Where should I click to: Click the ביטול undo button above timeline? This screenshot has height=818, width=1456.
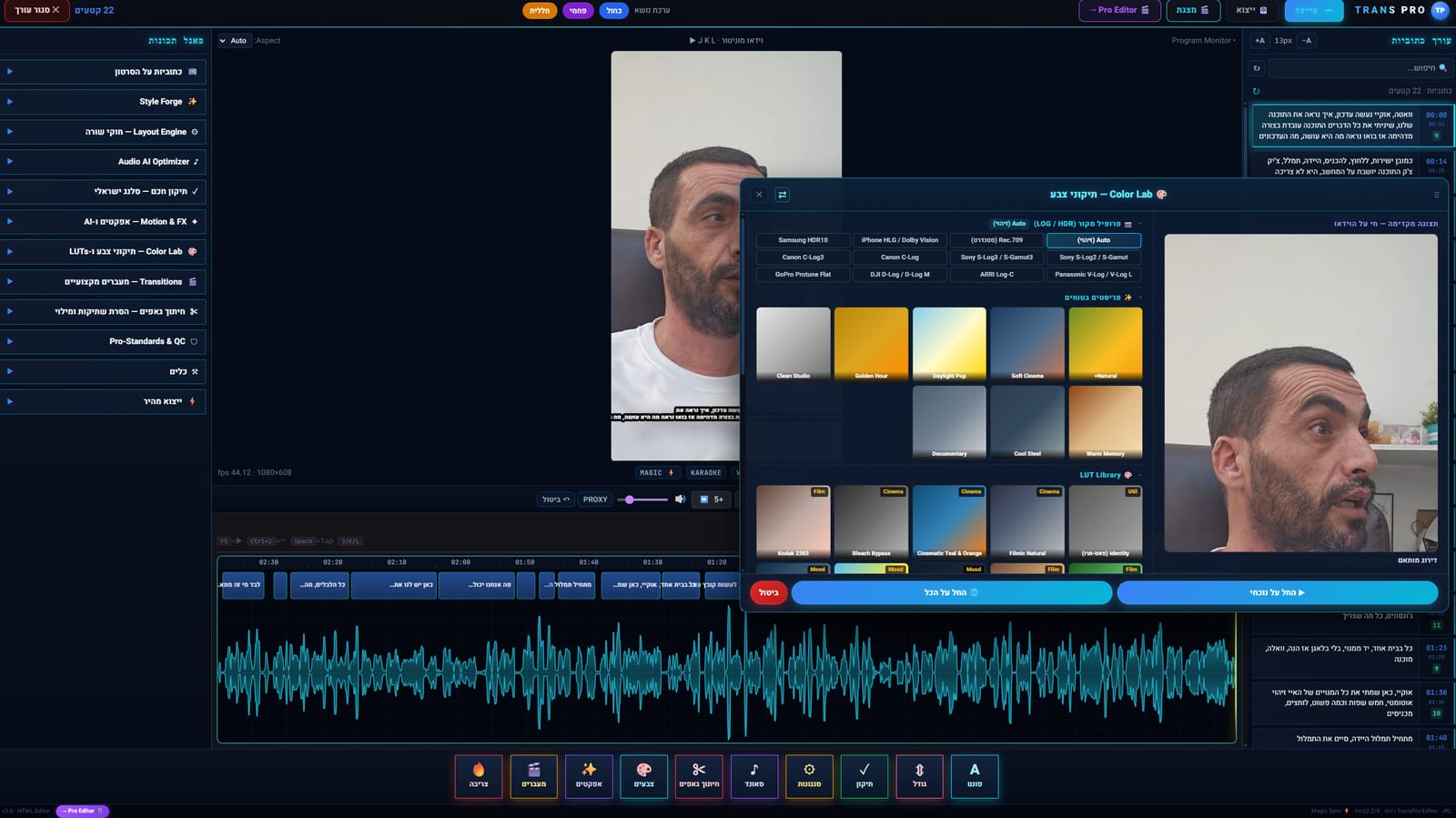click(x=556, y=500)
